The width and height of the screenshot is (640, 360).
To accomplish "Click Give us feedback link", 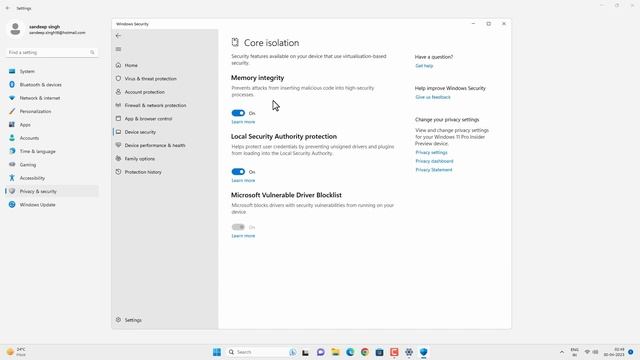I will pos(433,97).
